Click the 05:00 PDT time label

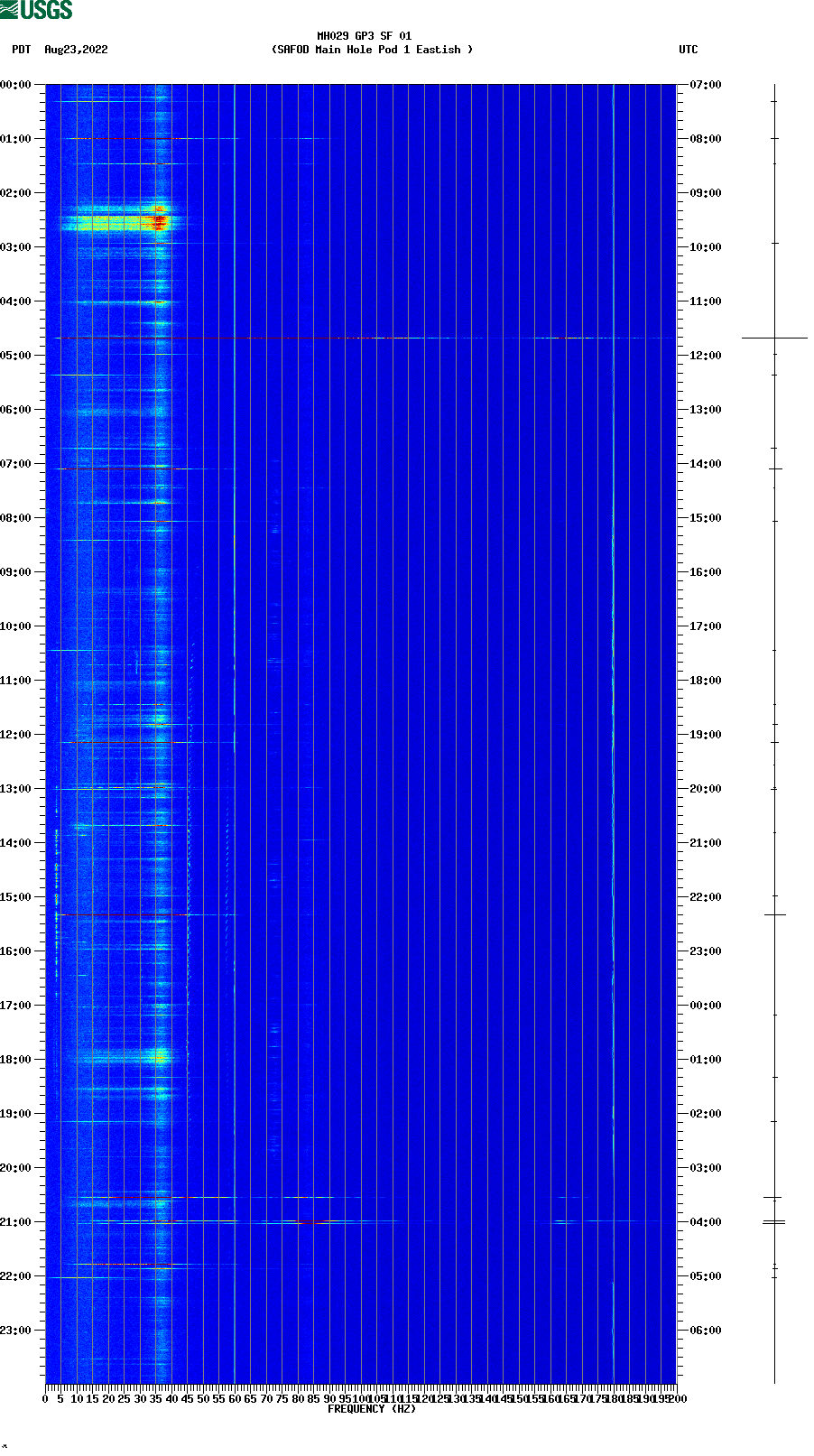15,356
